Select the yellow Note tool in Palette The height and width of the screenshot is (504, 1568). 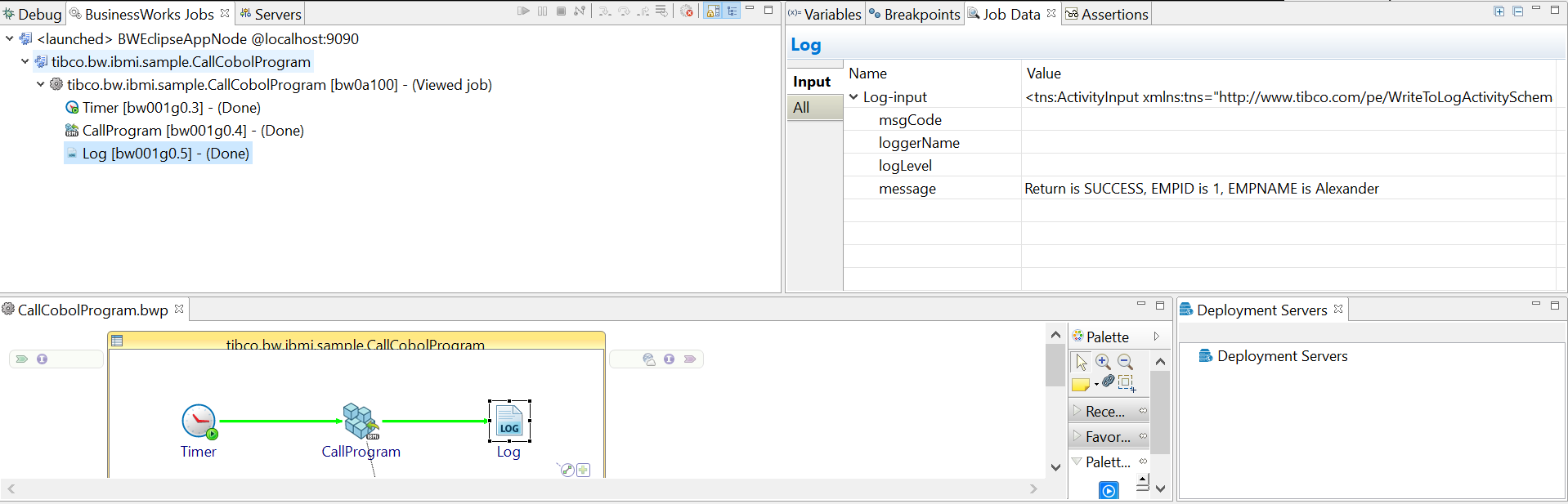pos(1080,384)
